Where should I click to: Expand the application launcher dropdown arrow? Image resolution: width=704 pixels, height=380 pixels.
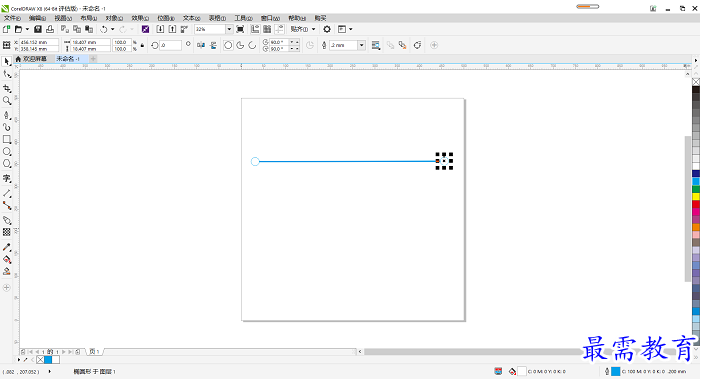tap(351, 29)
